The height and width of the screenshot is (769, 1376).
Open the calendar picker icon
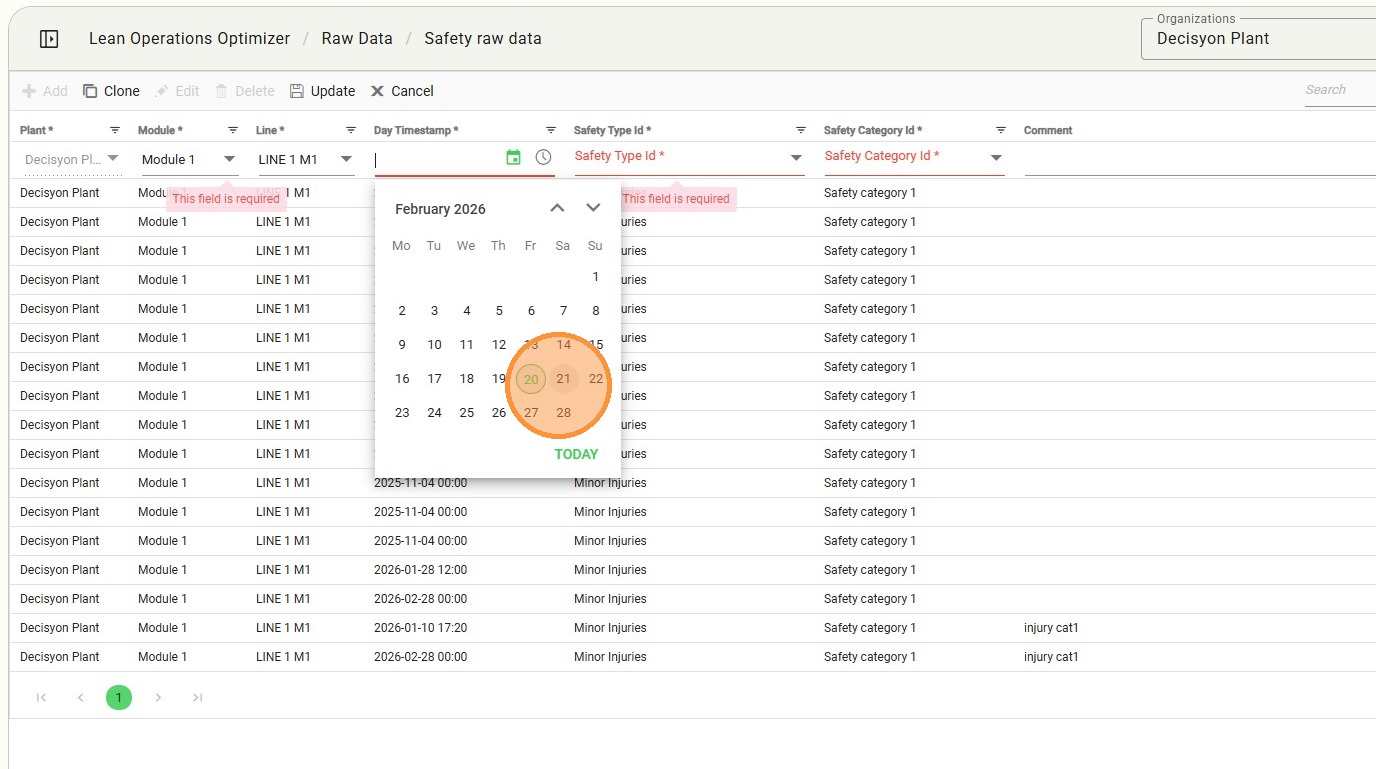pyautogui.click(x=513, y=157)
